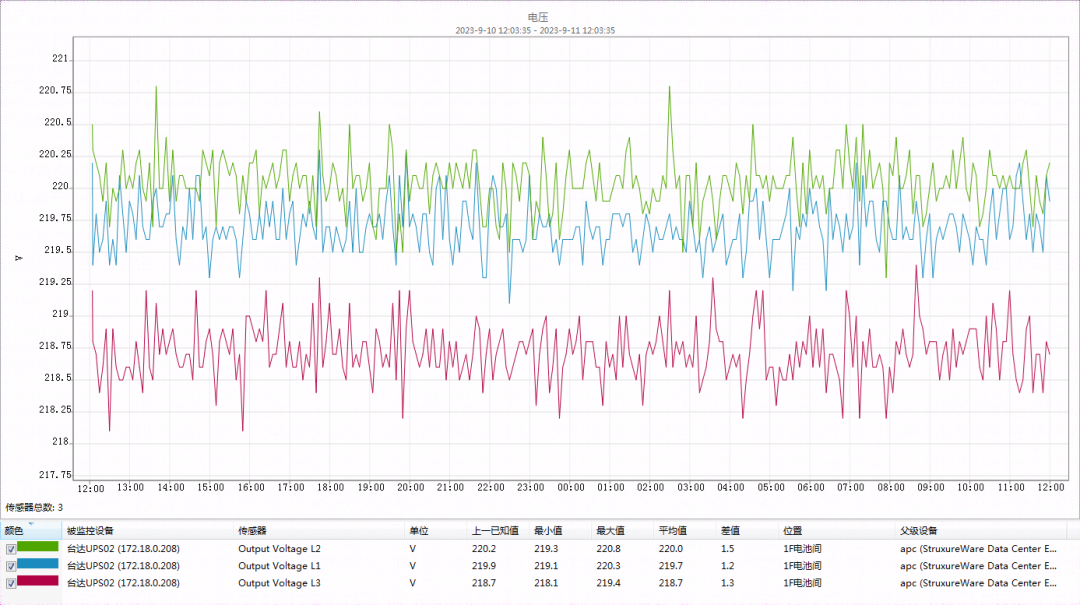This screenshot has width=1080, height=605.
Task: Click parent device apc in L3 row
Action: [978, 583]
